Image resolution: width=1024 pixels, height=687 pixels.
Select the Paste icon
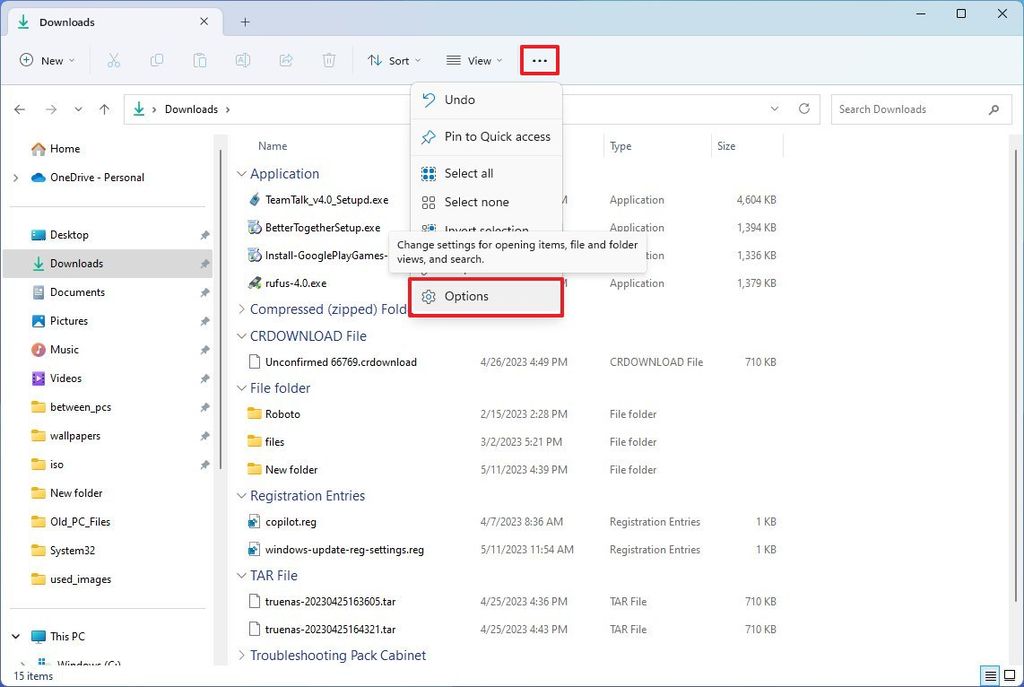click(199, 60)
